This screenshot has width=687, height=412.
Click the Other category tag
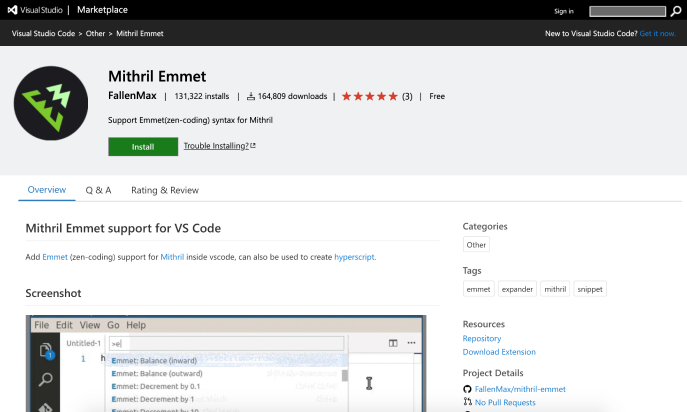[476, 245]
